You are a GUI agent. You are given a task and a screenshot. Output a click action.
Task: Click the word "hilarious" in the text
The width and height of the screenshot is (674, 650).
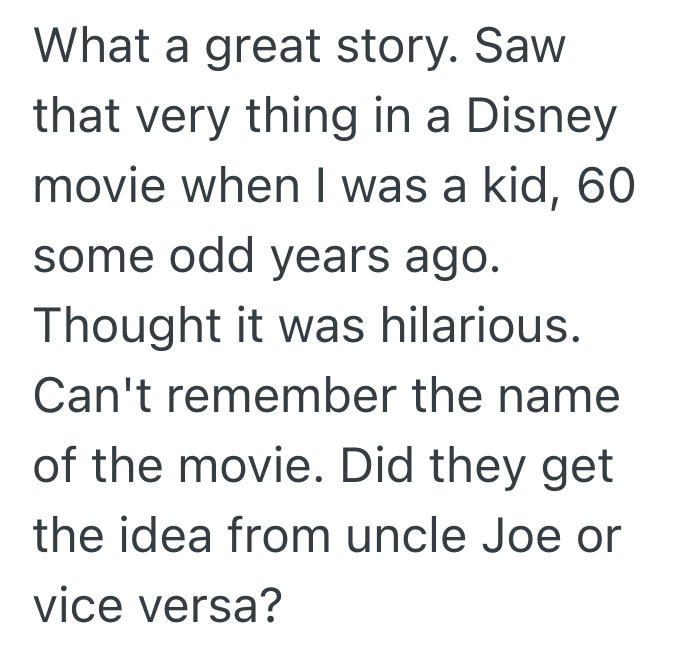click(x=479, y=328)
